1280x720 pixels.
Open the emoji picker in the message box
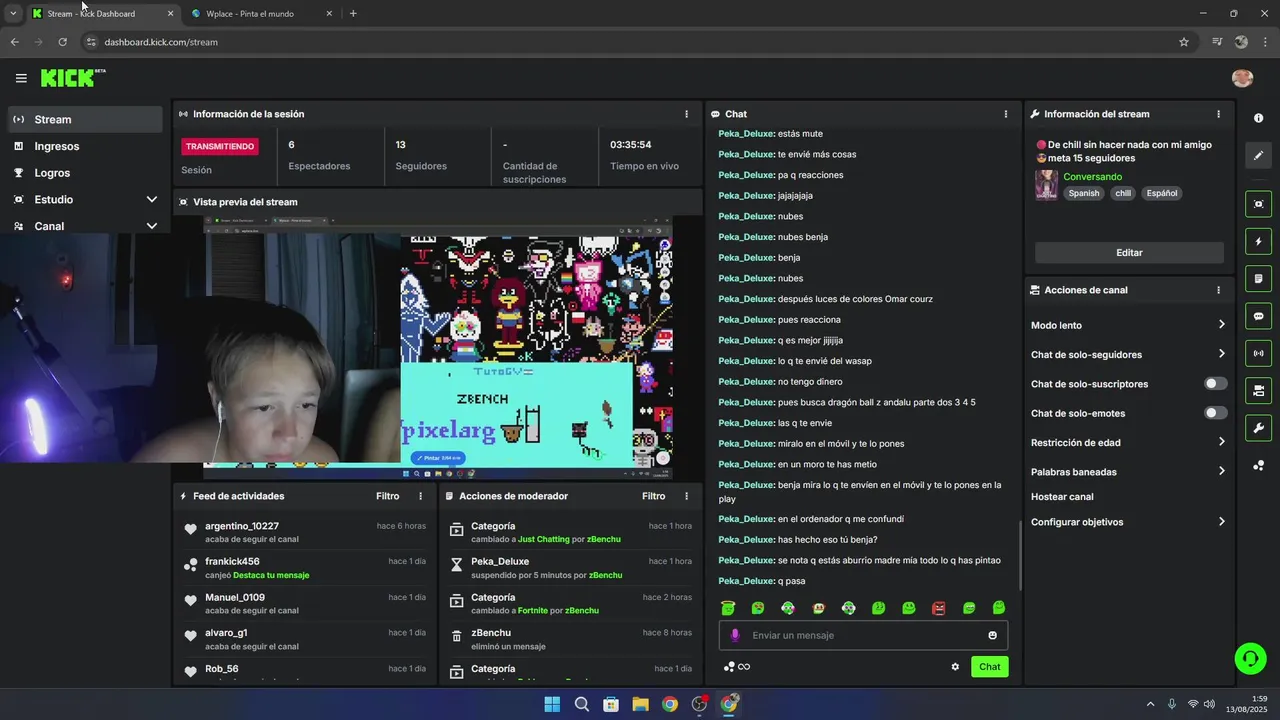[x=992, y=635]
